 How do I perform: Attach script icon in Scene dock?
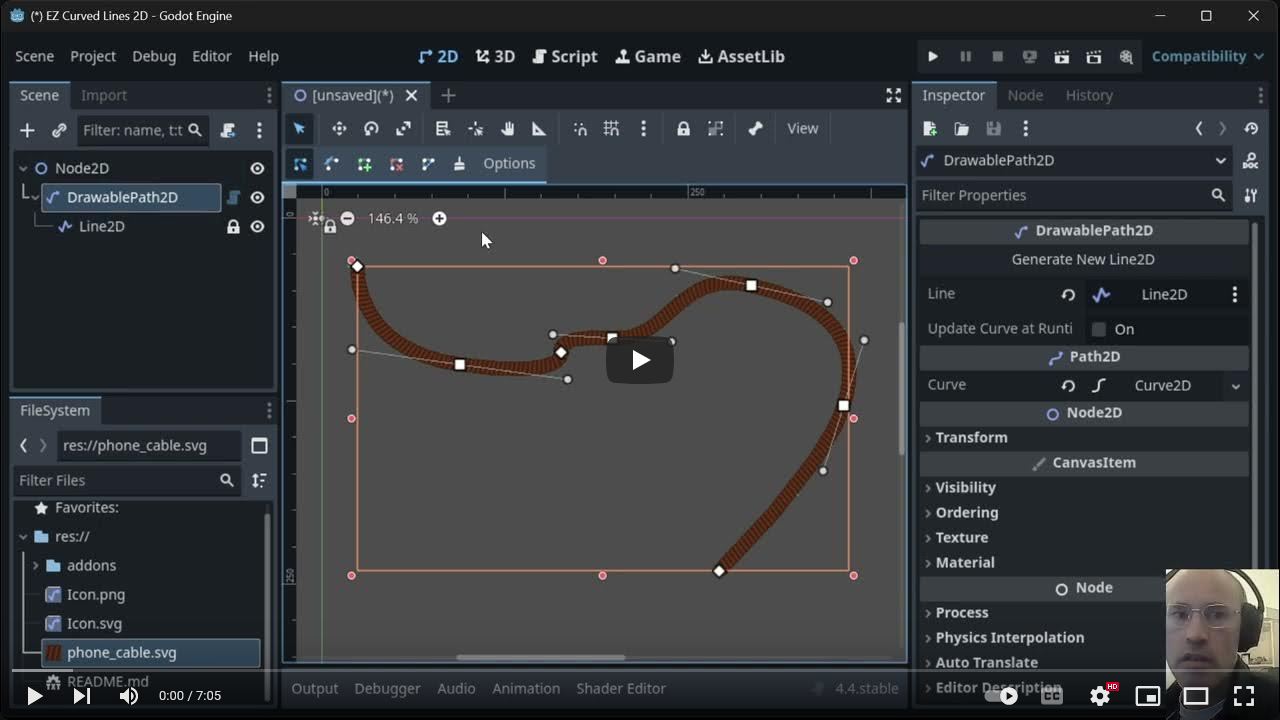click(x=228, y=130)
